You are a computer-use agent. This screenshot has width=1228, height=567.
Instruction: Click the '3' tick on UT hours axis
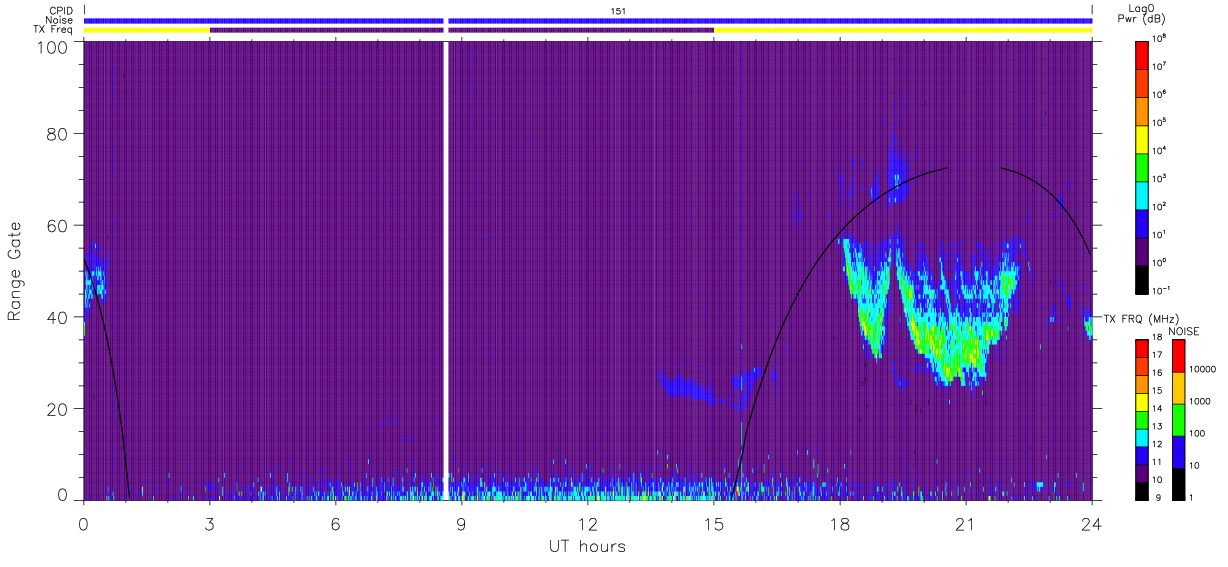[x=209, y=522]
